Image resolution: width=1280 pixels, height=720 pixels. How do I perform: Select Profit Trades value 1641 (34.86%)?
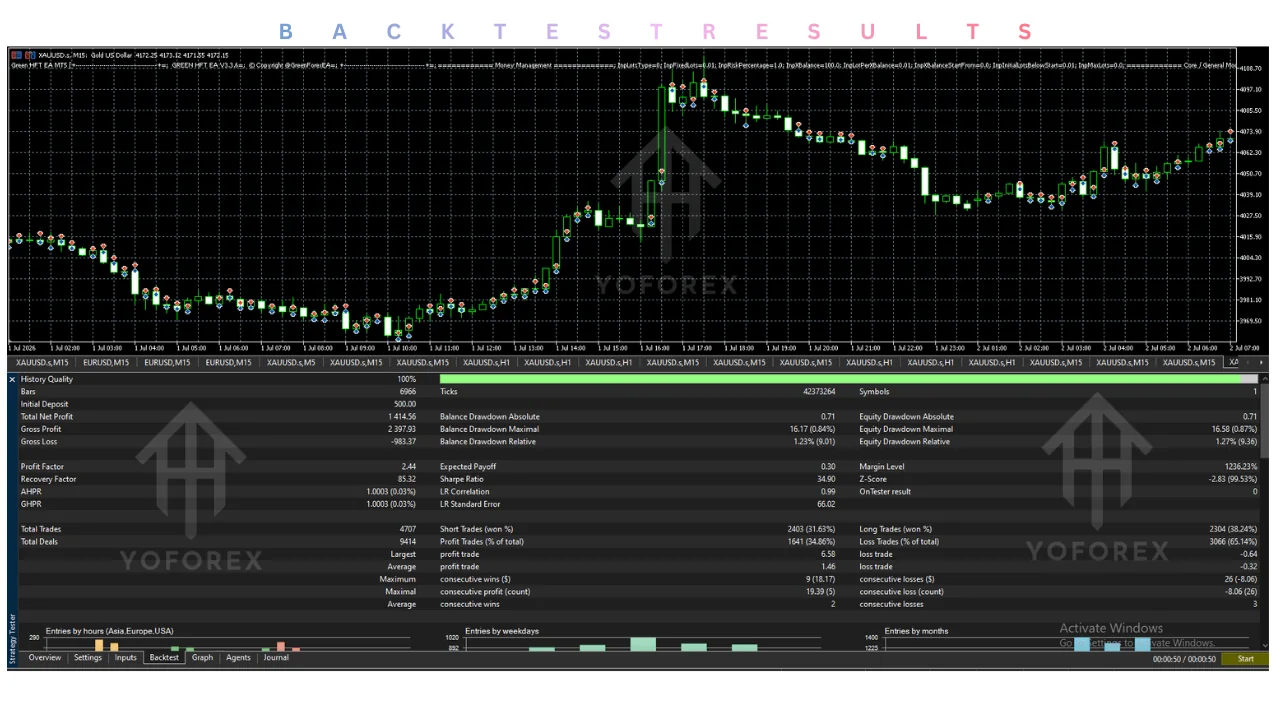click(811, 542)
